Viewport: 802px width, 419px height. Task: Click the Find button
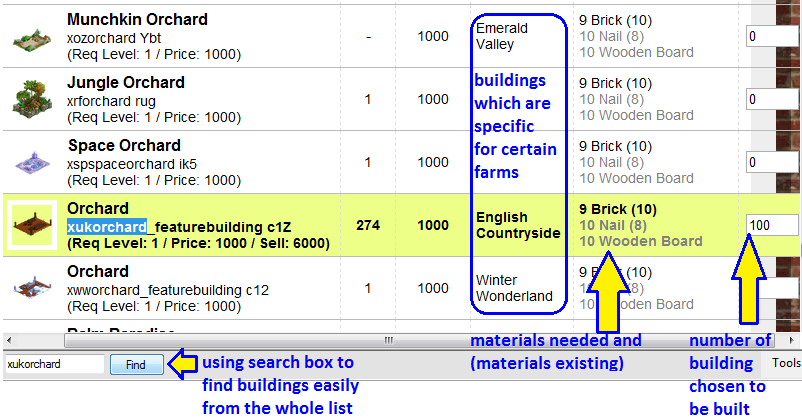click(x=137, y=365)
